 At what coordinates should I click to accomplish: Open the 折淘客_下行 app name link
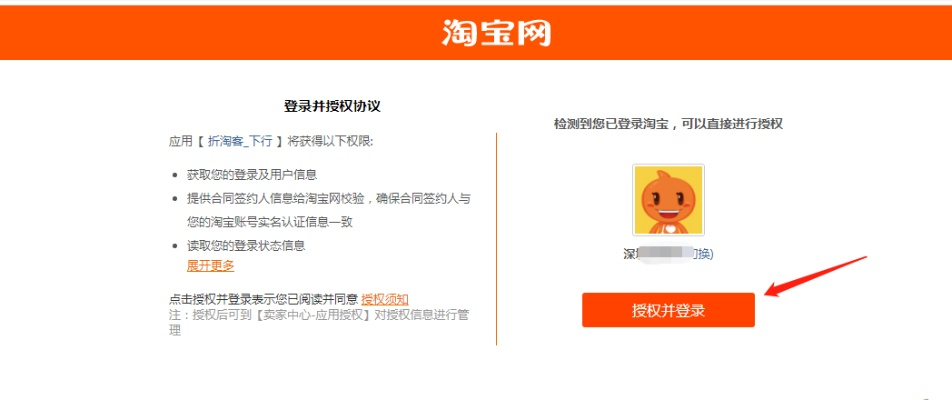click(240, 141)
